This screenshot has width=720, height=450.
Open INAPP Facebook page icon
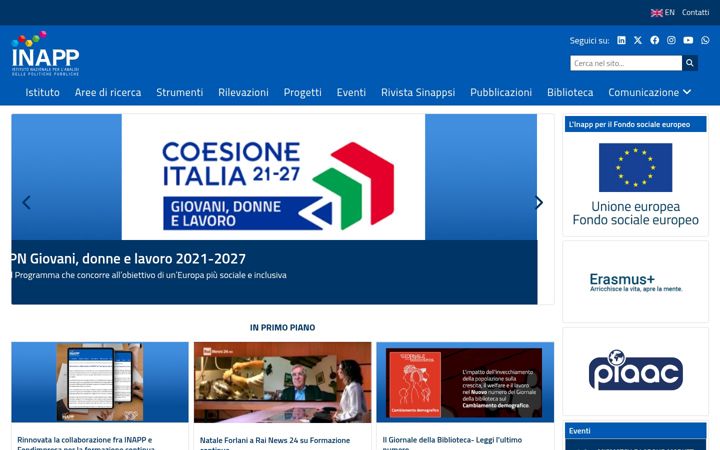pos(655,40)
